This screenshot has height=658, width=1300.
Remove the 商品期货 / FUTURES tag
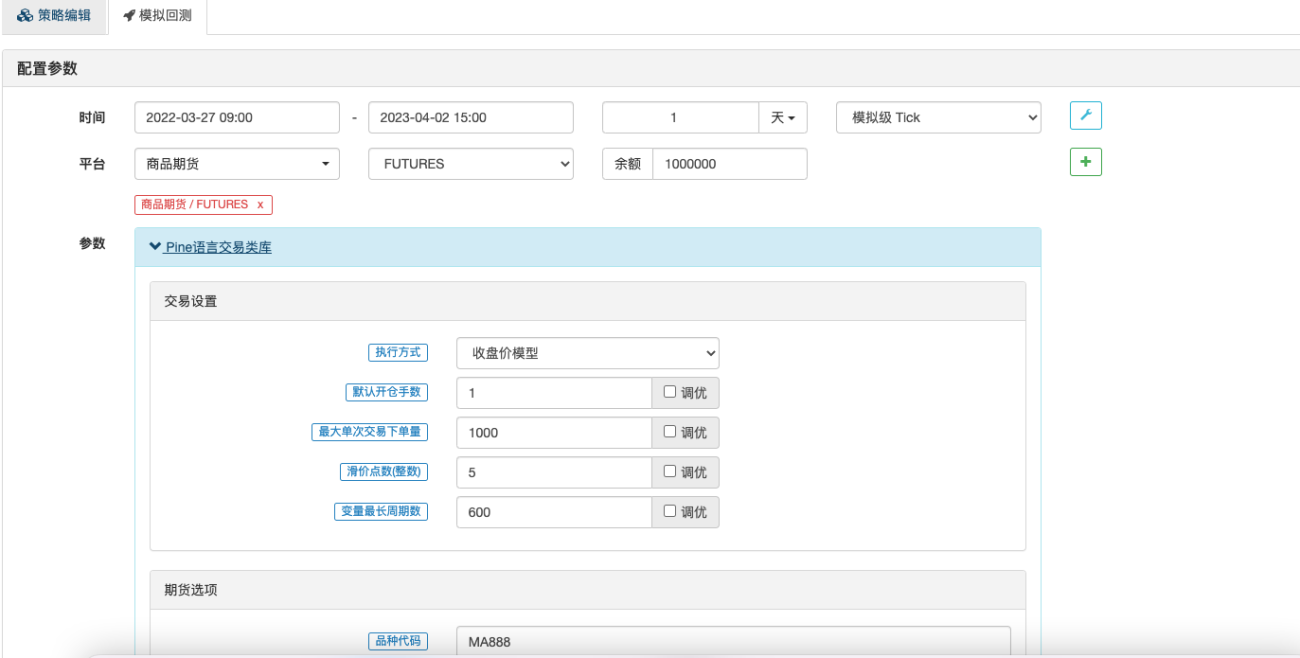click(x=260, y=204)
